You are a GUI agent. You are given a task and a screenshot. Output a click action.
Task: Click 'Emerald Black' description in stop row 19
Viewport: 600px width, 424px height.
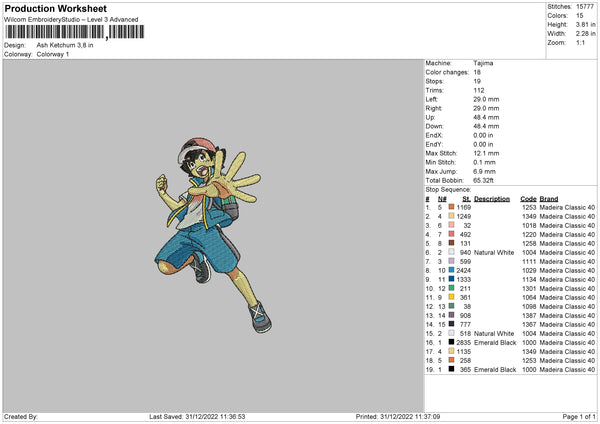click(495, 369)
